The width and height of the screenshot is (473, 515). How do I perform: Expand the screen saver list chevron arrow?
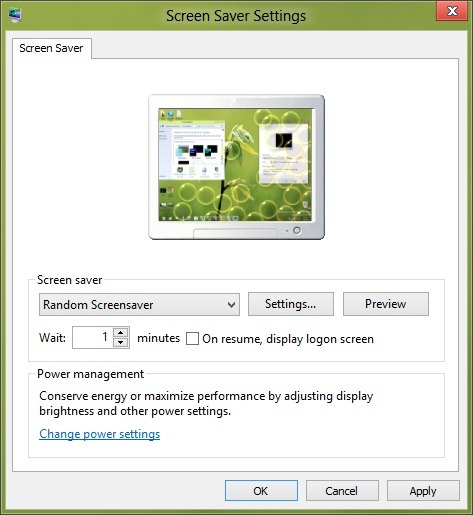[x=231, y=305]
